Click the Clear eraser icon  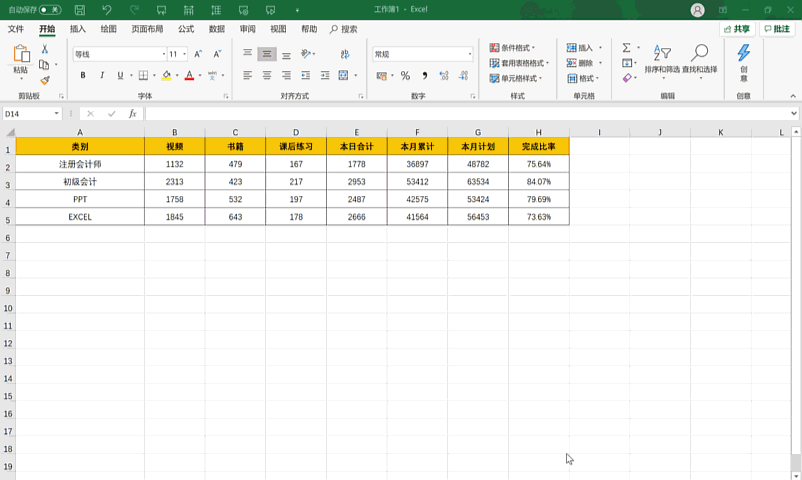[x=627, y=78]
